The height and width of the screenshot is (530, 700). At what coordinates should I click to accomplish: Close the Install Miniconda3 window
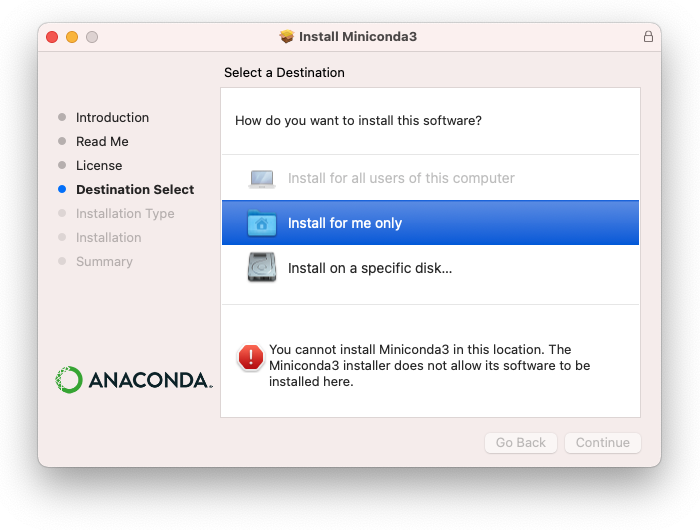pyautogui.click(x=52, y=37)
